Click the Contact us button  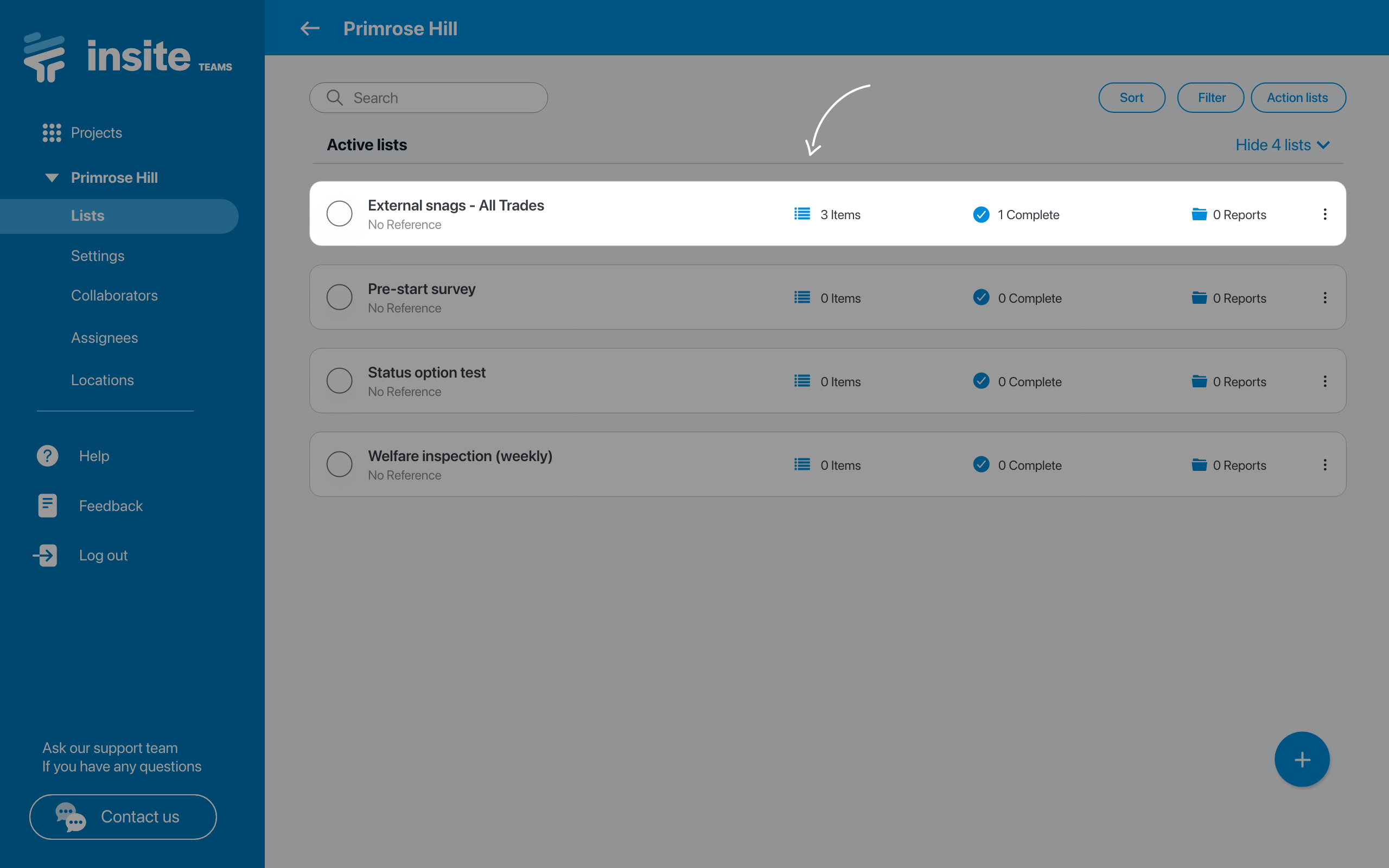(x=123, y=816)
